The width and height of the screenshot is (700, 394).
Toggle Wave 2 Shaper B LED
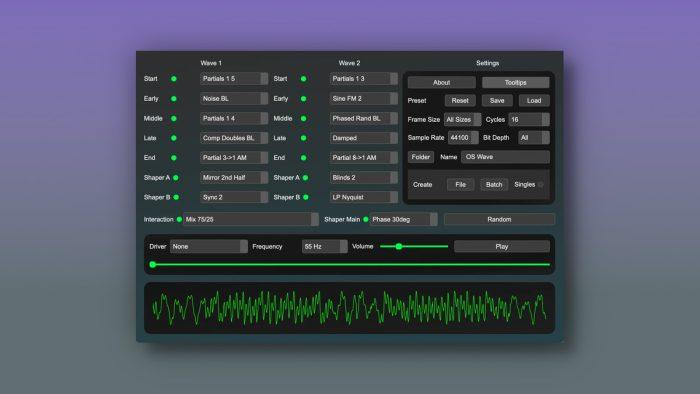point(306,197)
